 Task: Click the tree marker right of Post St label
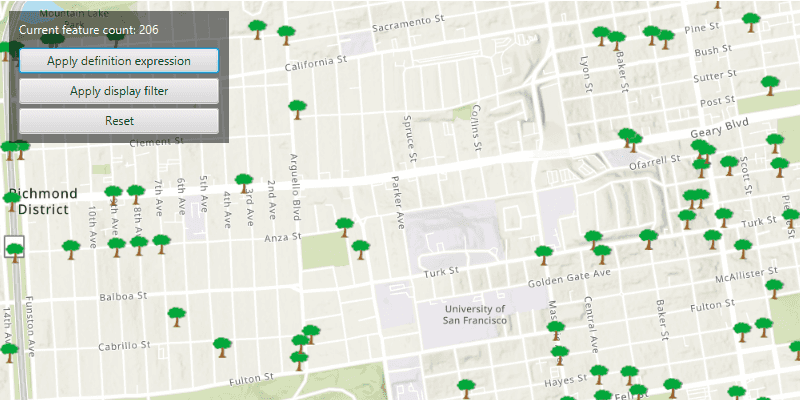pyautogui.click(x=769, y=84)
